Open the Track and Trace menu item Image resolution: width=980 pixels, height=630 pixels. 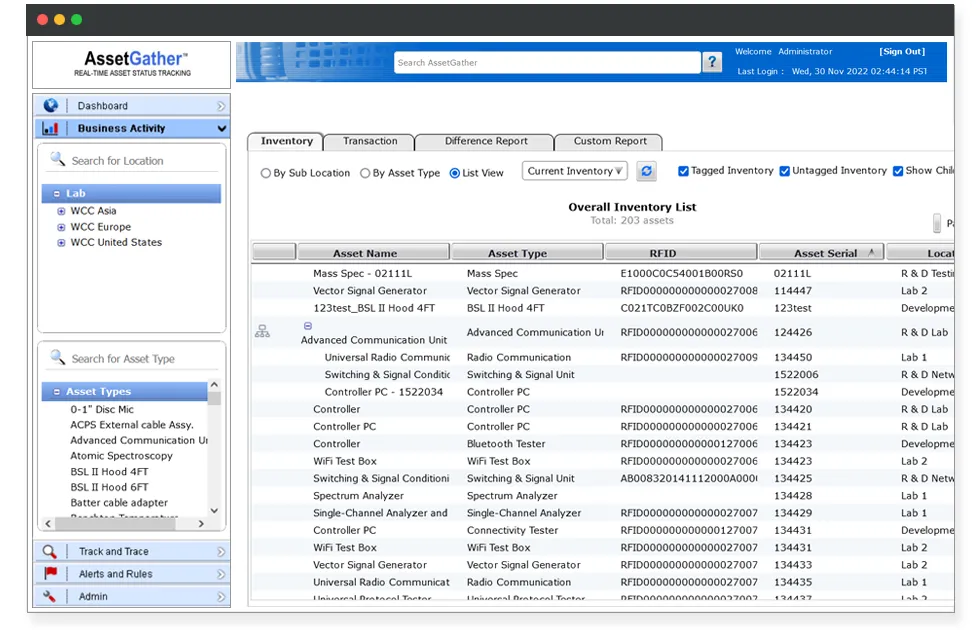point(132,551)
